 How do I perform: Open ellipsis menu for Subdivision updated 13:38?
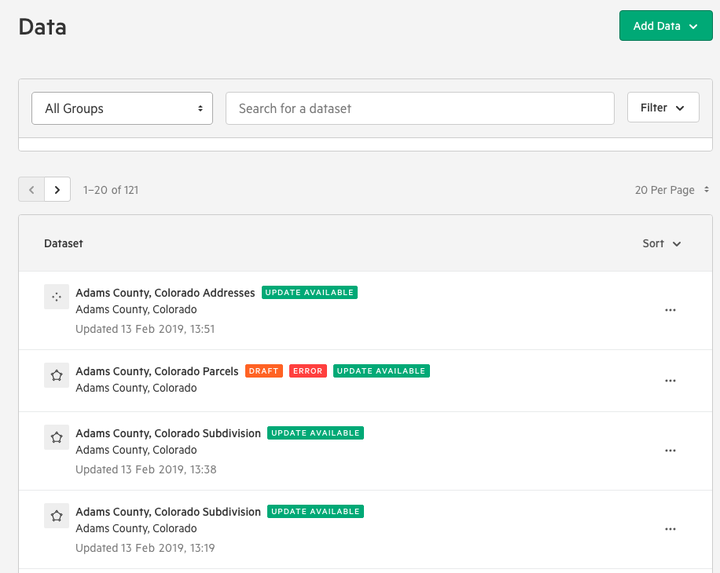coord(670,450)
